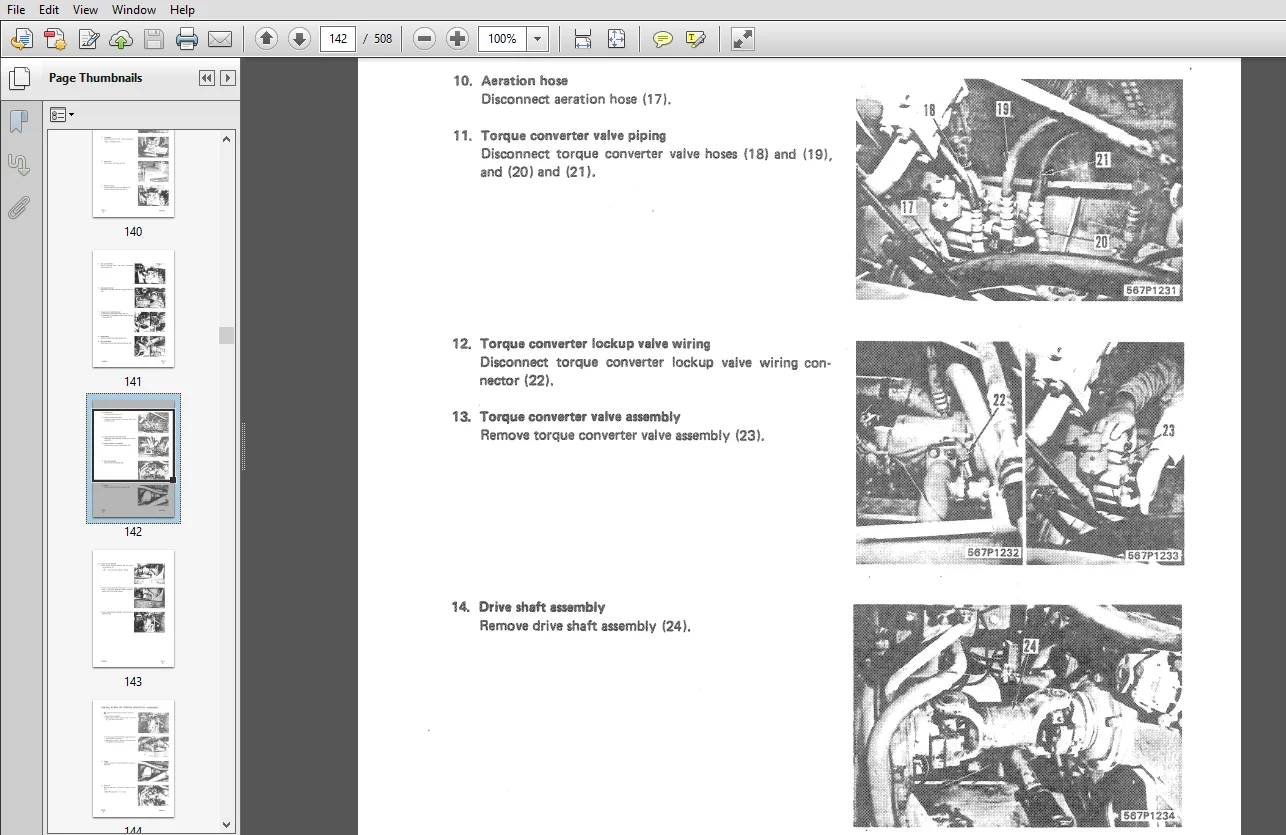
Task: Open the Edit menu
Action: (x=49, y=9)
